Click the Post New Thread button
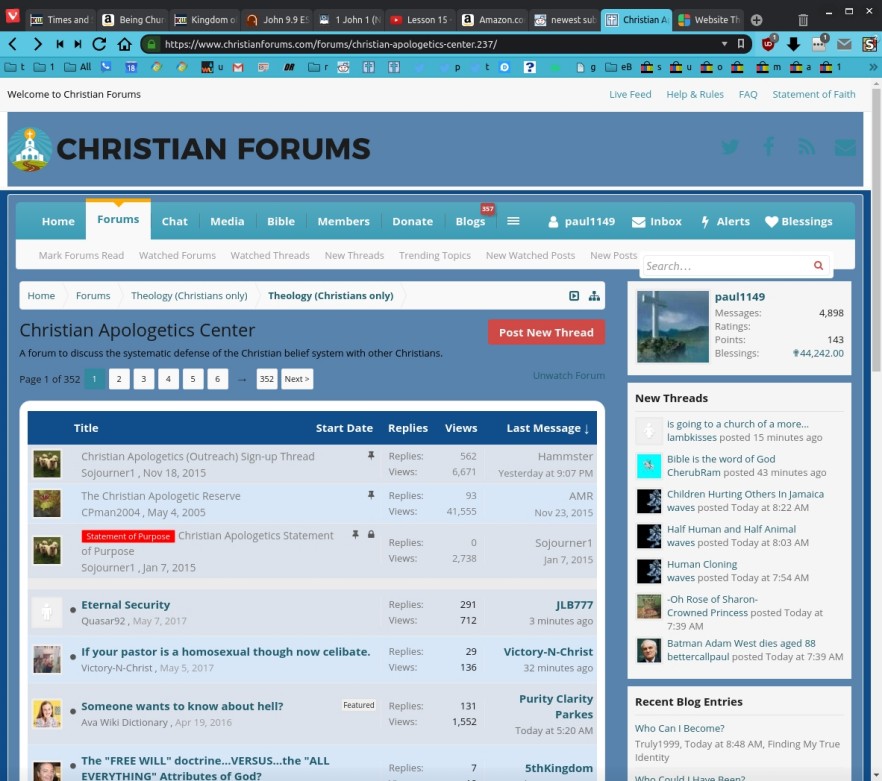This screenshot has height=781, width=882. point(546,332)
